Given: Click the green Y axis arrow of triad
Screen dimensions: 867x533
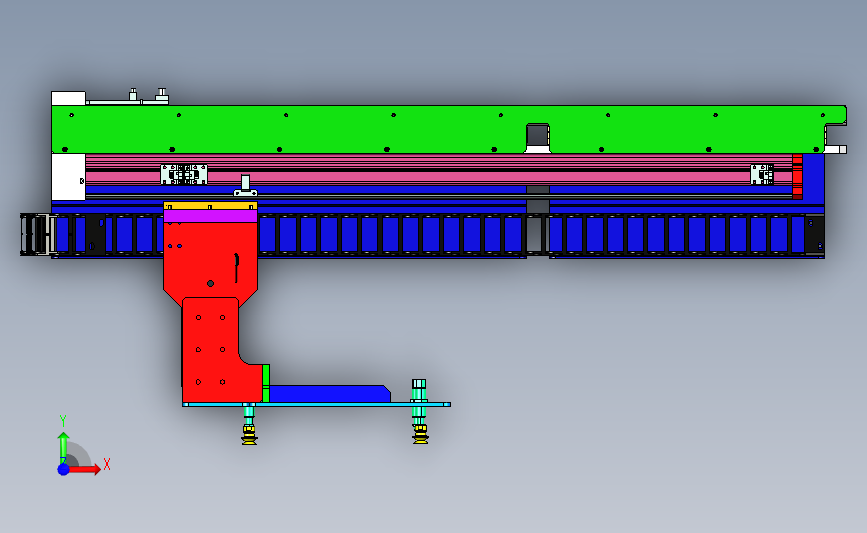Looking at the screenshot, I should (64, 448).
